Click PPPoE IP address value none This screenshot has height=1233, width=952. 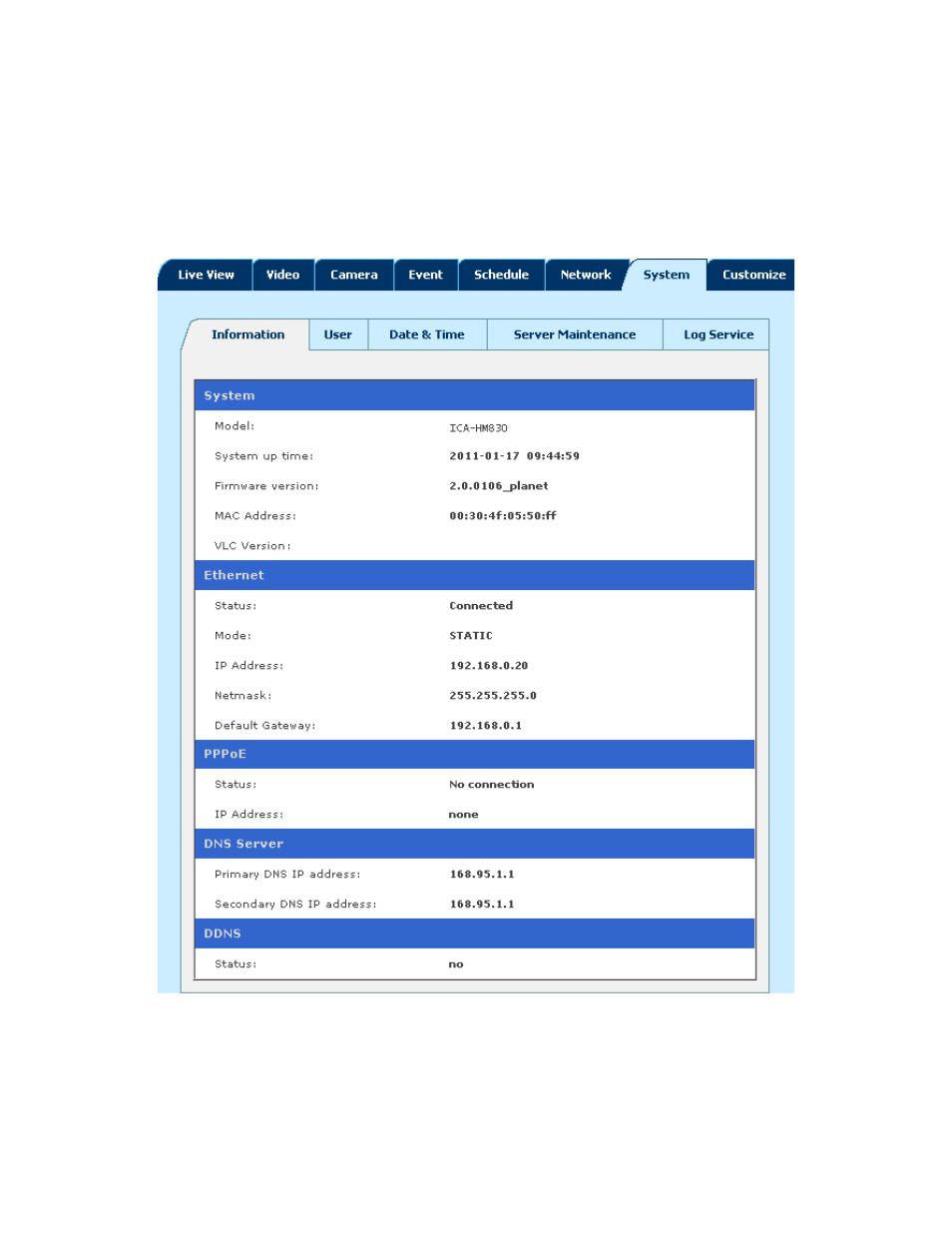tap(463, 815)
